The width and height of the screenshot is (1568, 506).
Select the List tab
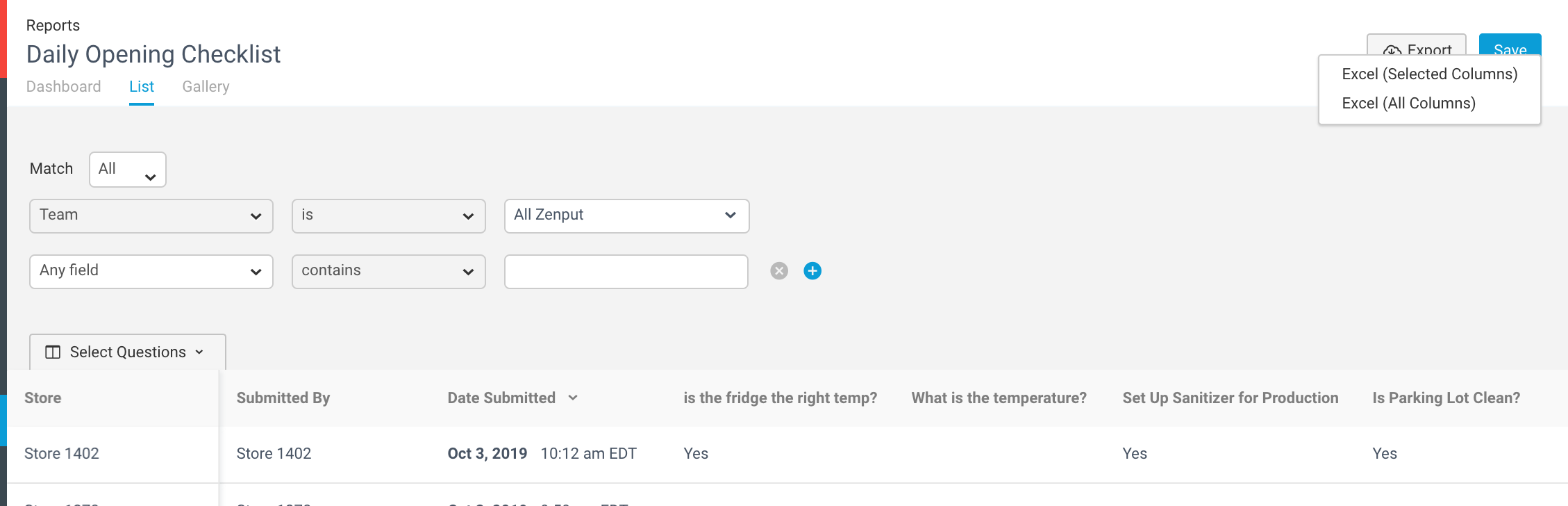coord(142,87)
